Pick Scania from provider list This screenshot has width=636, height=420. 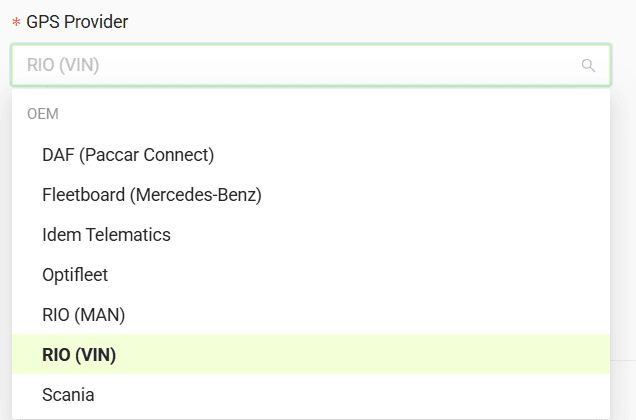coord(68,395)
